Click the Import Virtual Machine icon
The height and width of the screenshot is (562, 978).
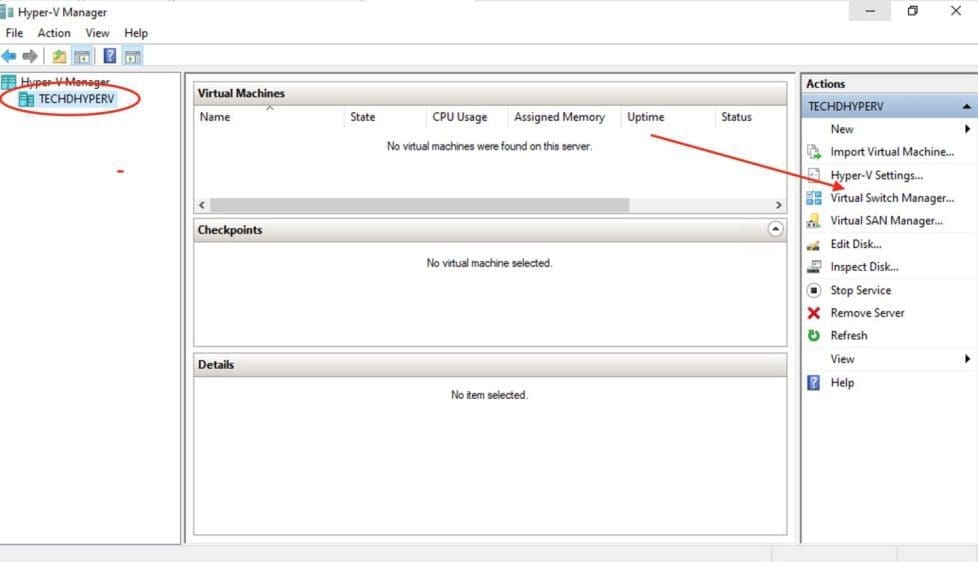click(x=813, y=152)
